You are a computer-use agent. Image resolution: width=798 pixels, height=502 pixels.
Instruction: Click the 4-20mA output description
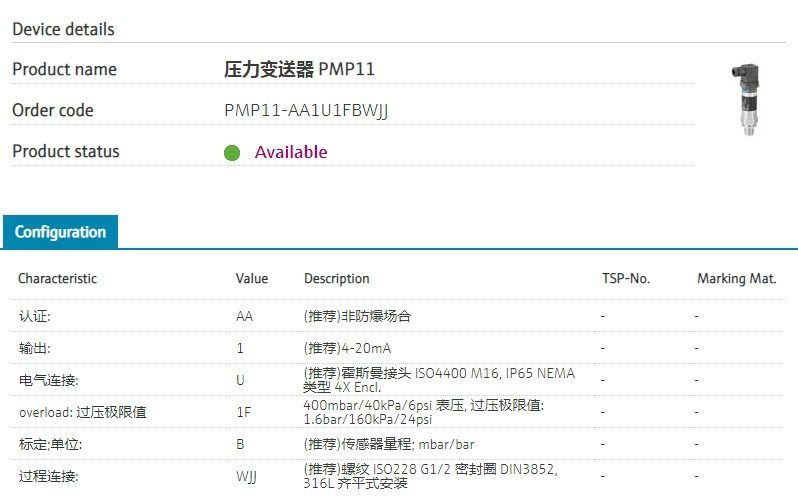(357, 348)
